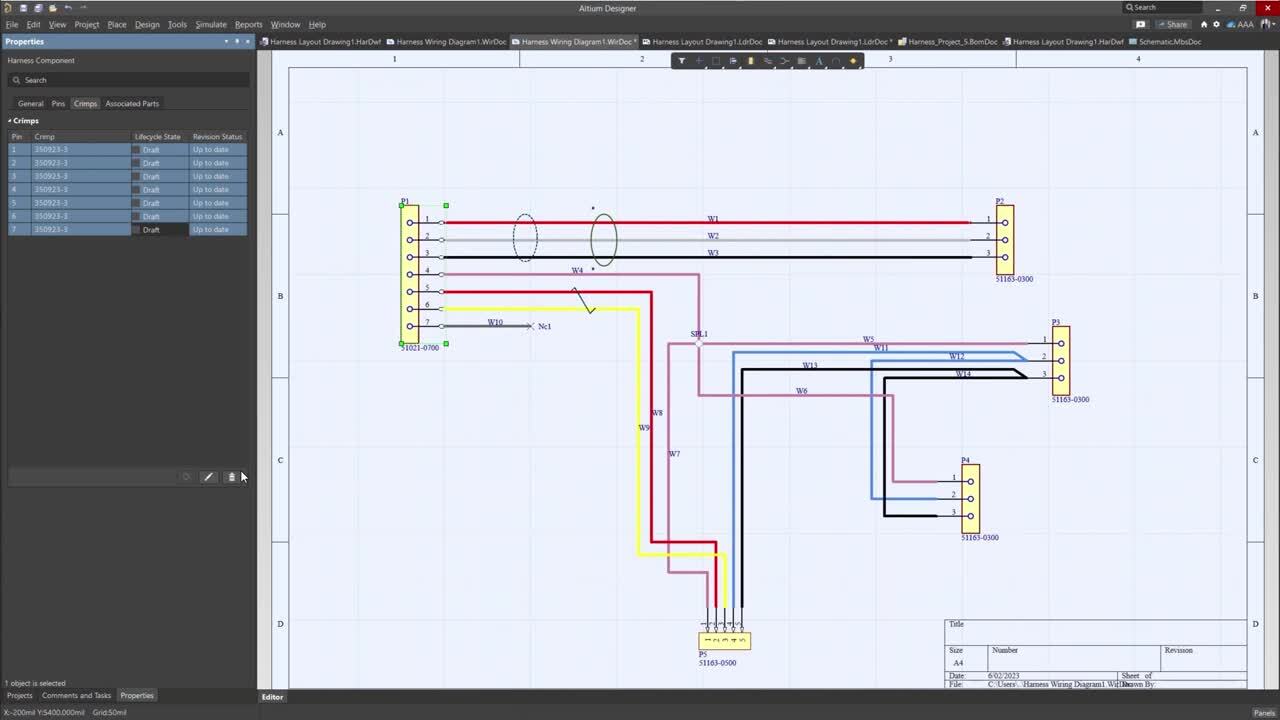Click the Properties panel search field
The height and width of the screenshot is (720, 1280).
(x=130, y=80)
